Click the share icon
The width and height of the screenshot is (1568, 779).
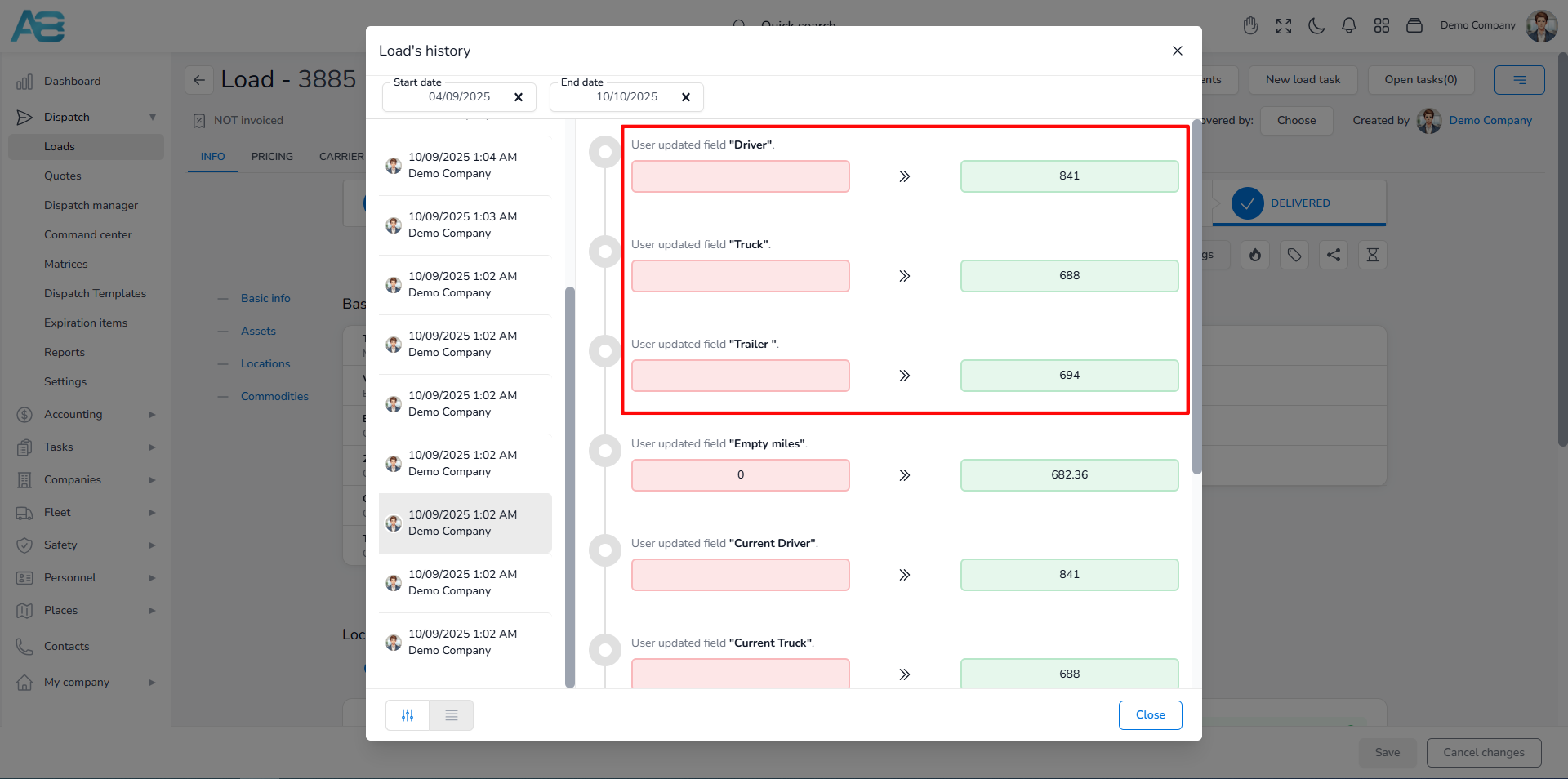[1333, 256]
